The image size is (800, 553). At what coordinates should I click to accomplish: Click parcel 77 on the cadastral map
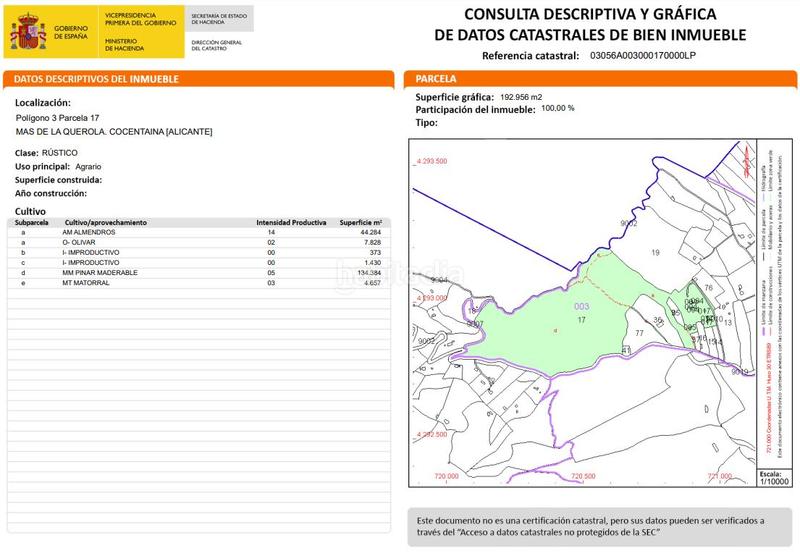click(x=638, y=332)
